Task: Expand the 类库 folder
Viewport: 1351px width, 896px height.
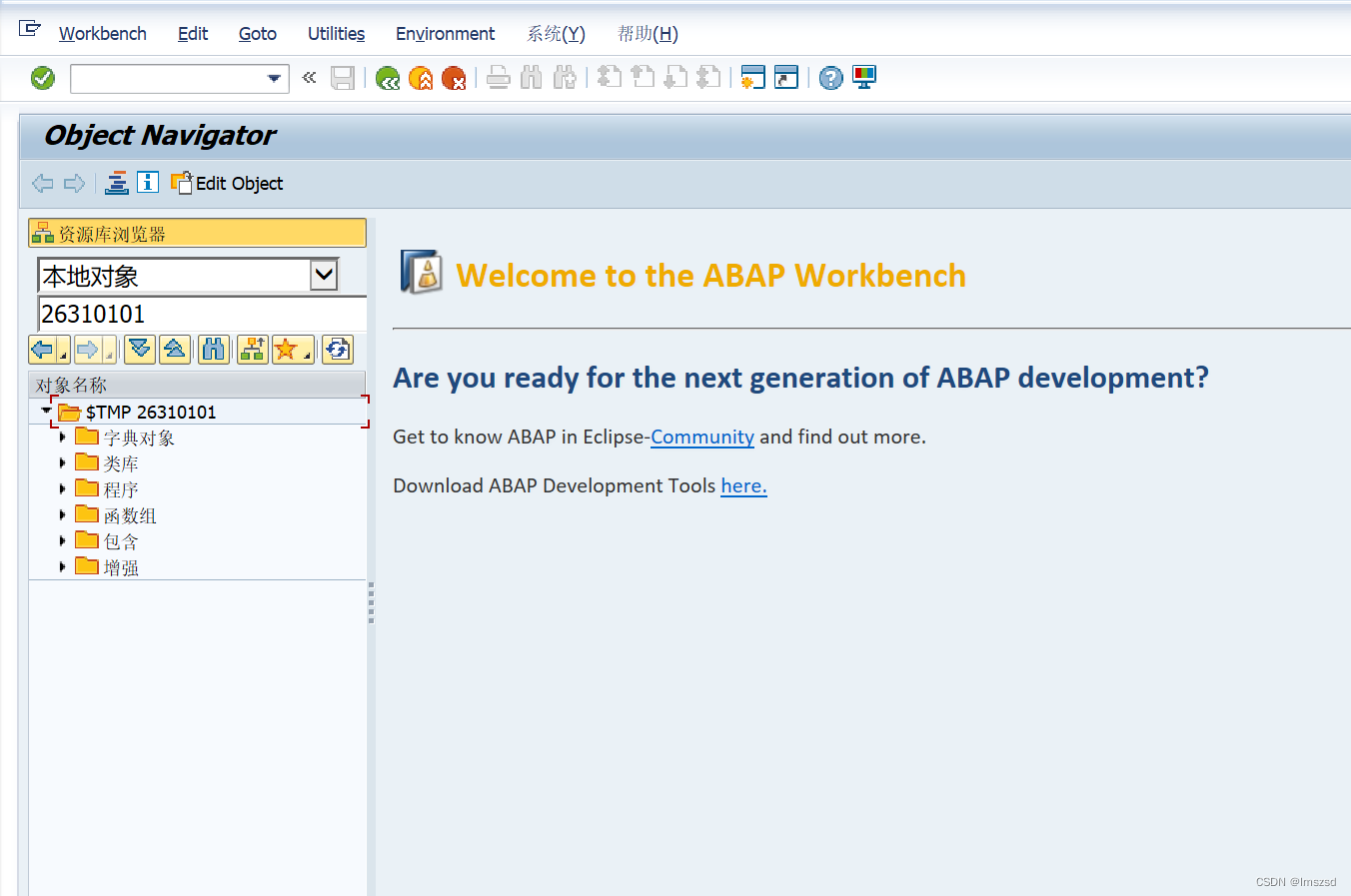Action: click(63, 462)
